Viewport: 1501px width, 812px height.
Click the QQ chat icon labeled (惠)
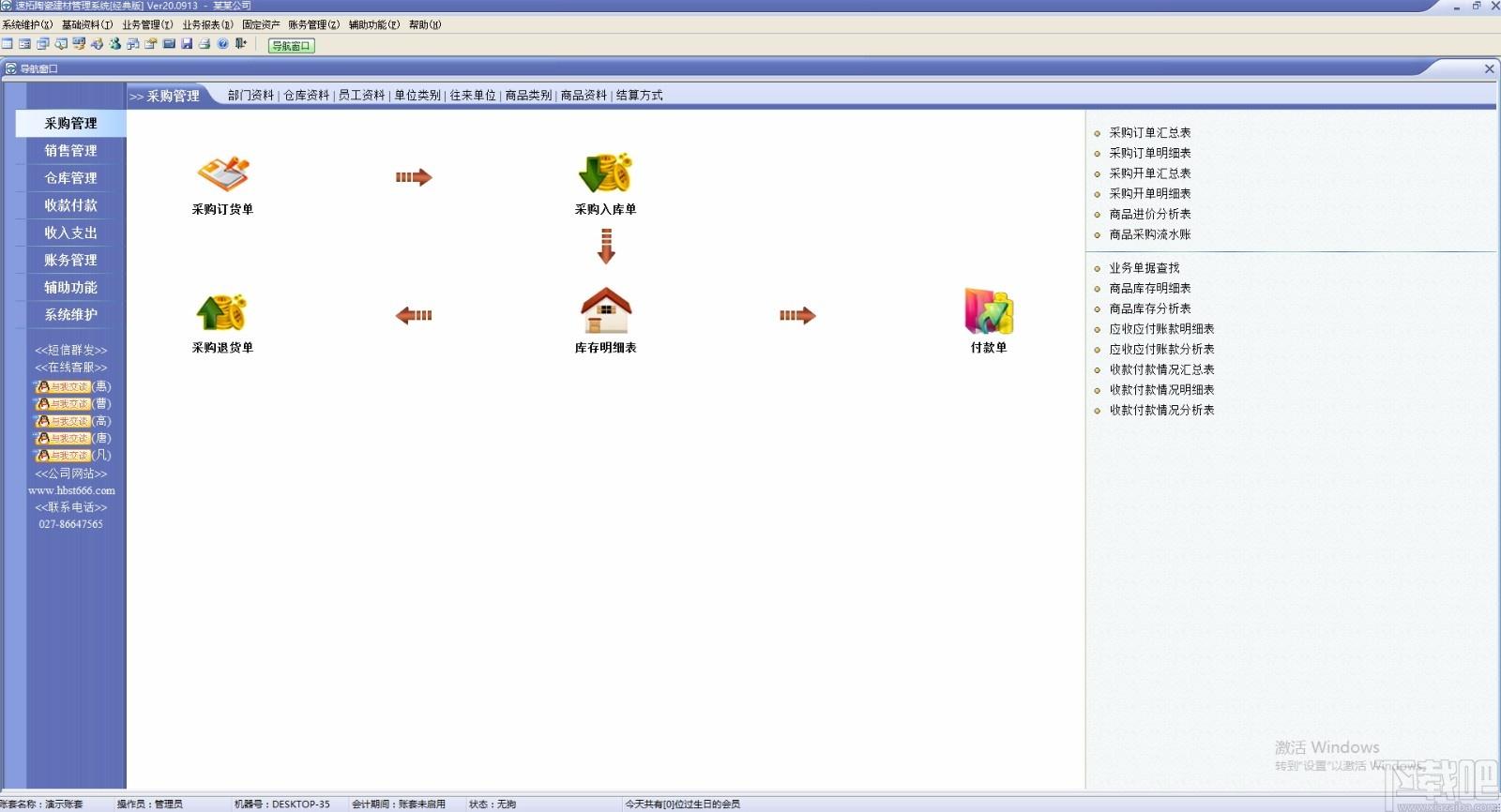point(62,386)
